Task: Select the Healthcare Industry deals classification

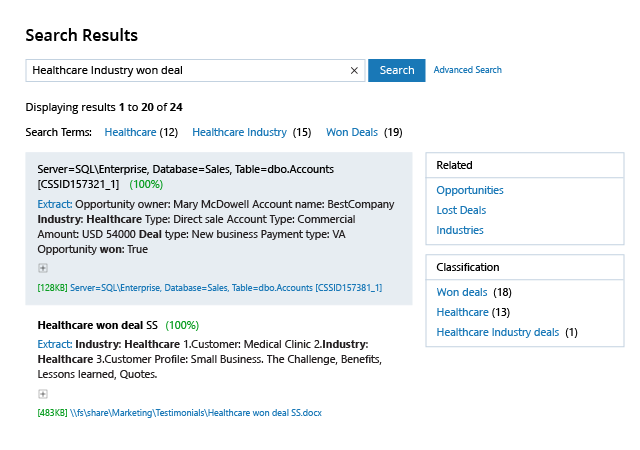Action: click(498, 332)
